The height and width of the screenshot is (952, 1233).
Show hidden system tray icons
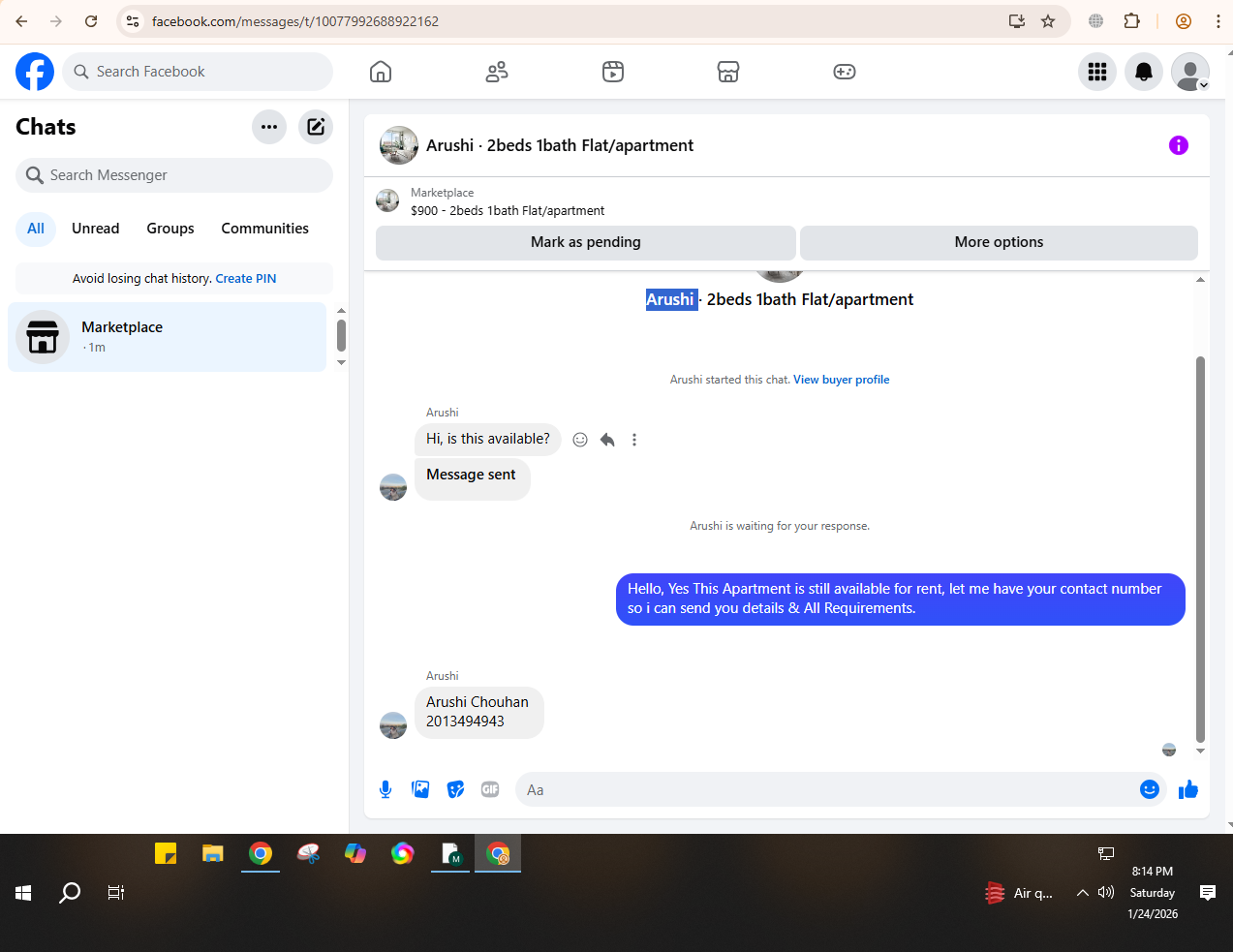pyautogui.click(x=1082, y=893)
